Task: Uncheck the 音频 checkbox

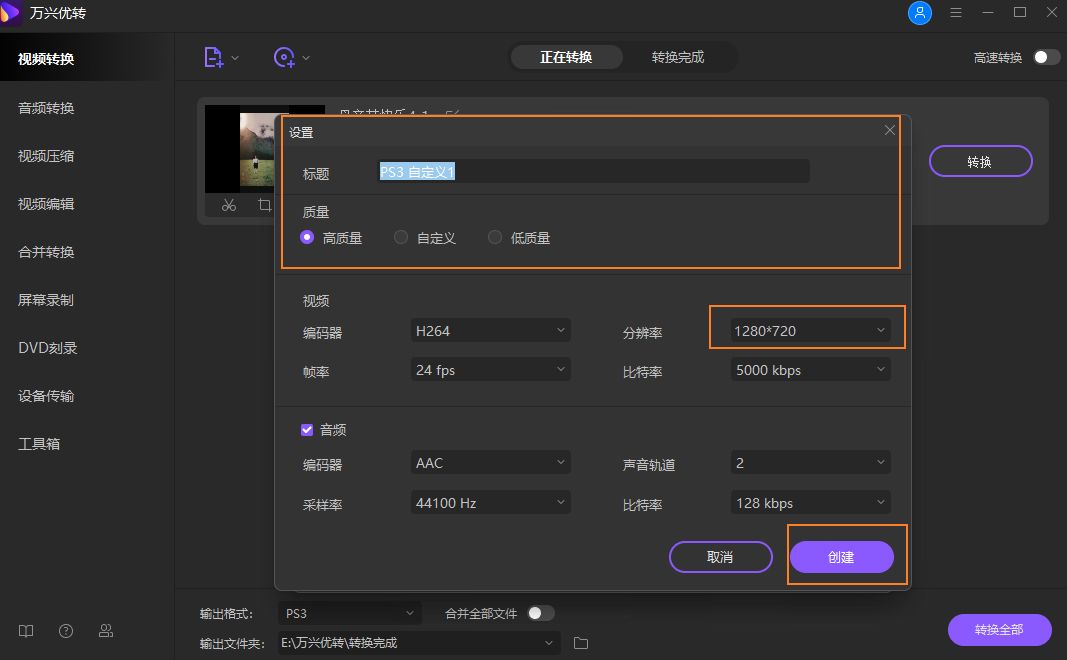Action: (x=307, y=429)
